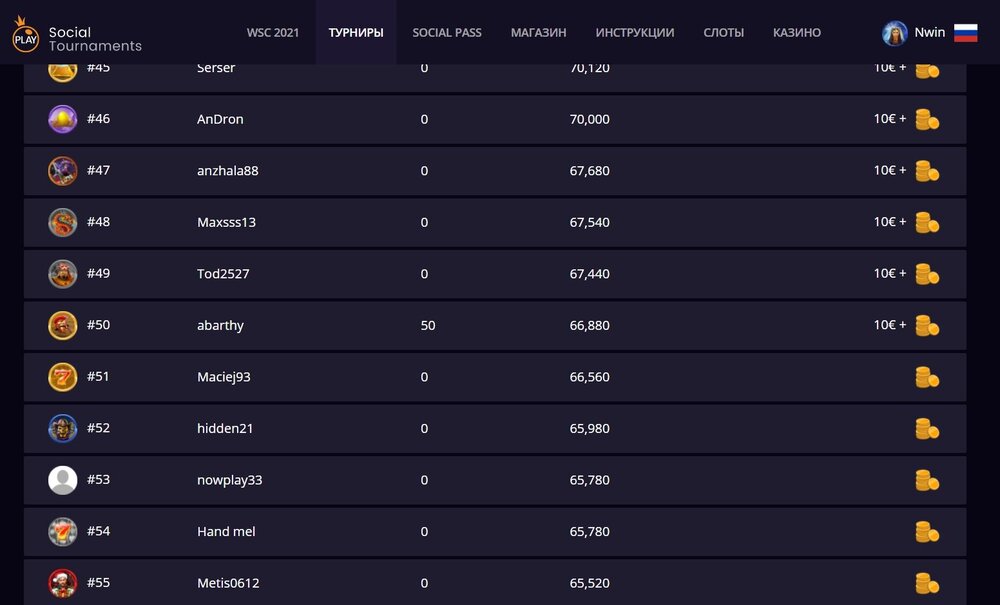The image size is (1000, 605).
Task: Click the Social Tournaments PLAY logo
Action: coord(26,38)
